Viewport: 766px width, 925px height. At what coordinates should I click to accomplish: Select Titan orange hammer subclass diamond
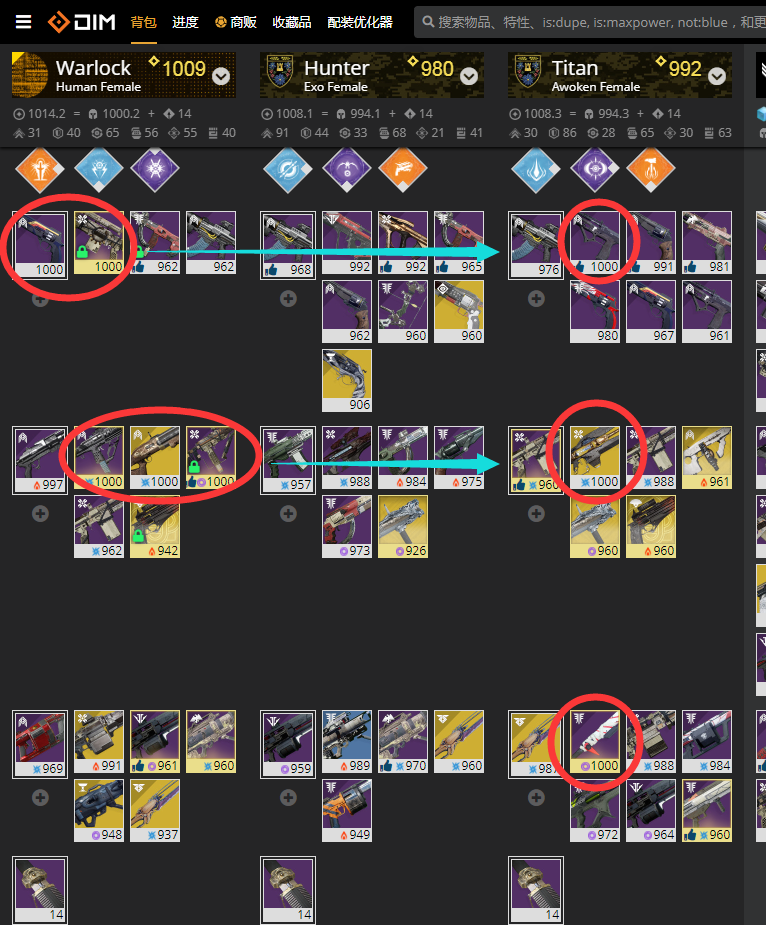(650, 169)
